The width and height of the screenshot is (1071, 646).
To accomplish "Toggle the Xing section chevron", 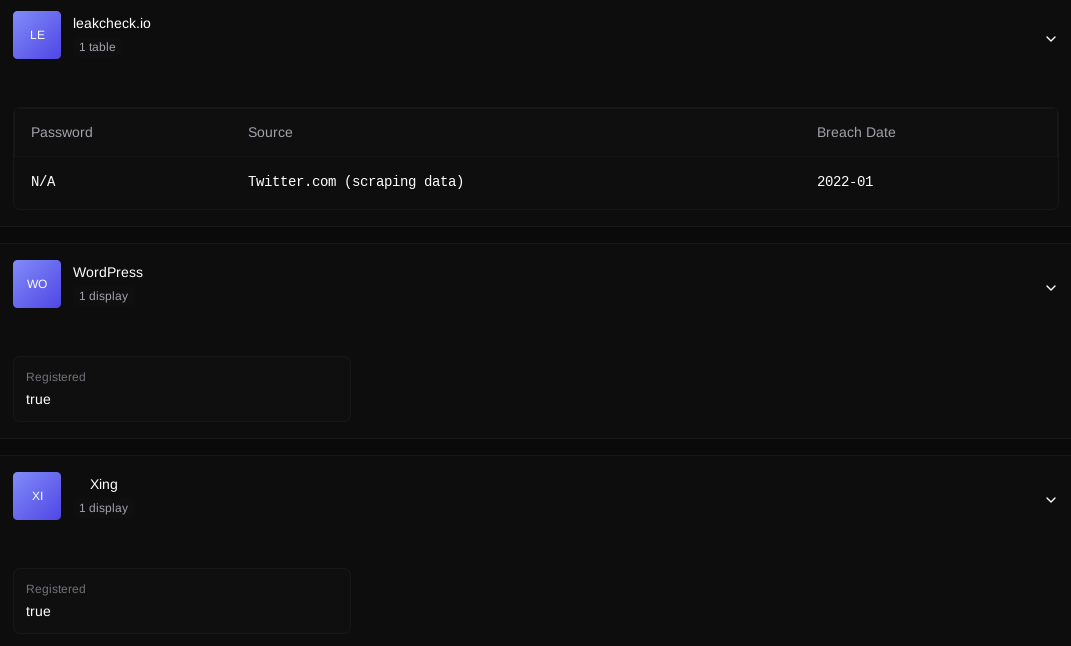I will (1050, 500).
